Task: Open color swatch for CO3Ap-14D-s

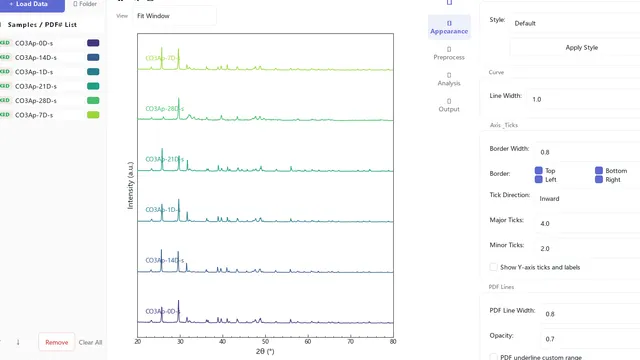Action: 93,58
